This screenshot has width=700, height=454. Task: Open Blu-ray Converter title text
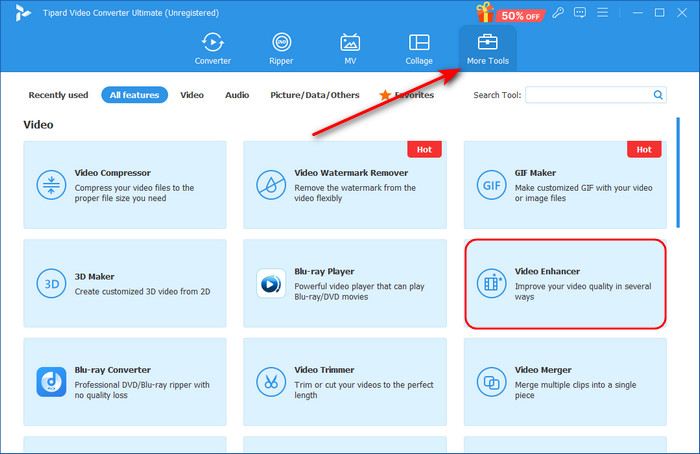tap(112, 370)
